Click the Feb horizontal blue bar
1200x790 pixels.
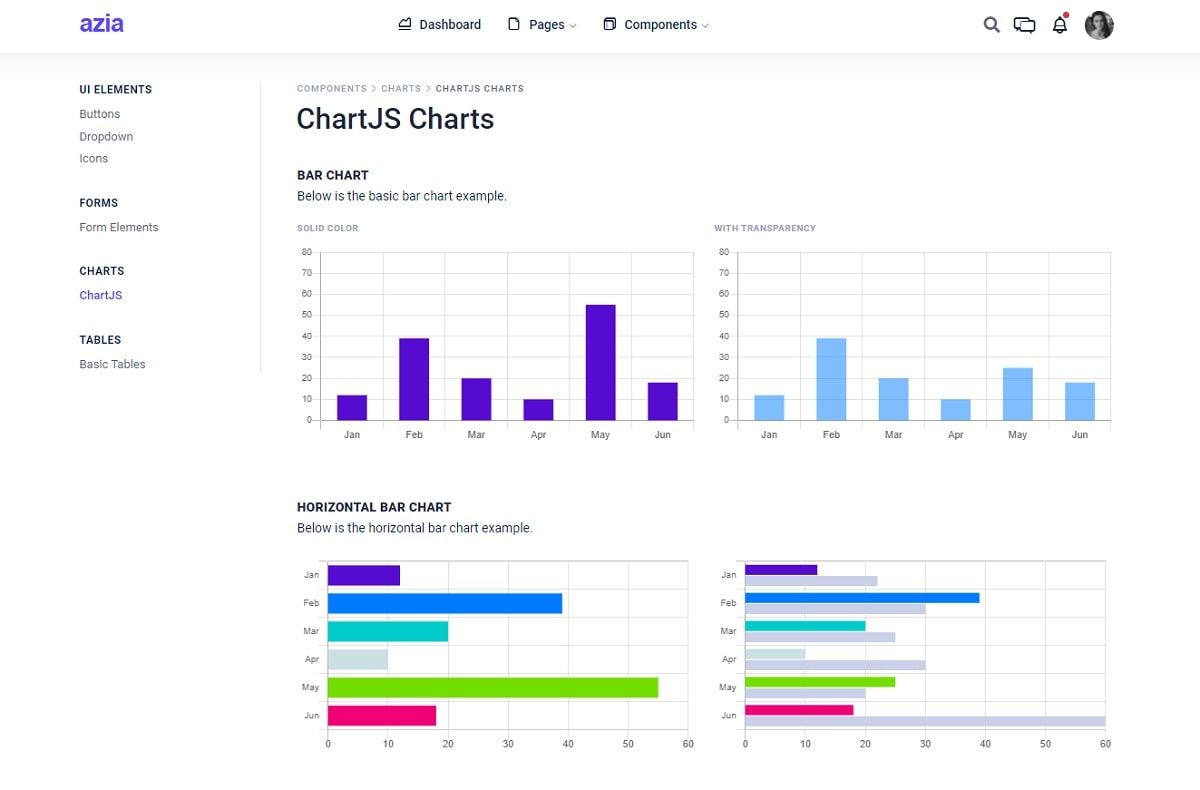(445, 603)
